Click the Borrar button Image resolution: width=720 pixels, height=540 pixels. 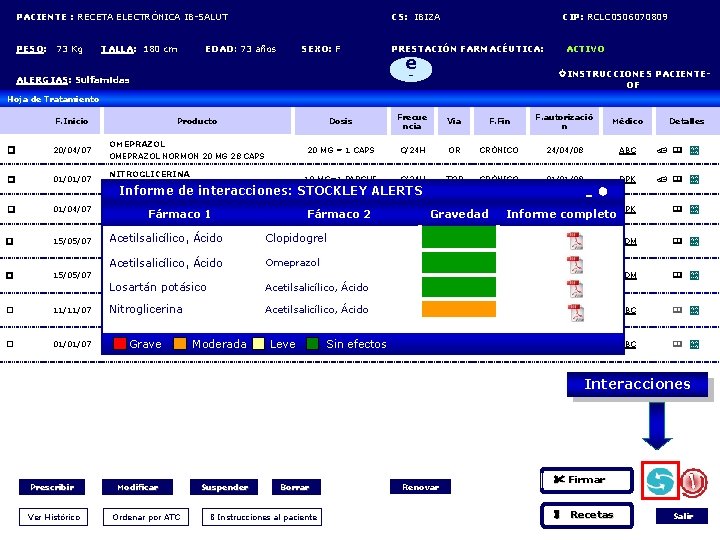[296, 487]
